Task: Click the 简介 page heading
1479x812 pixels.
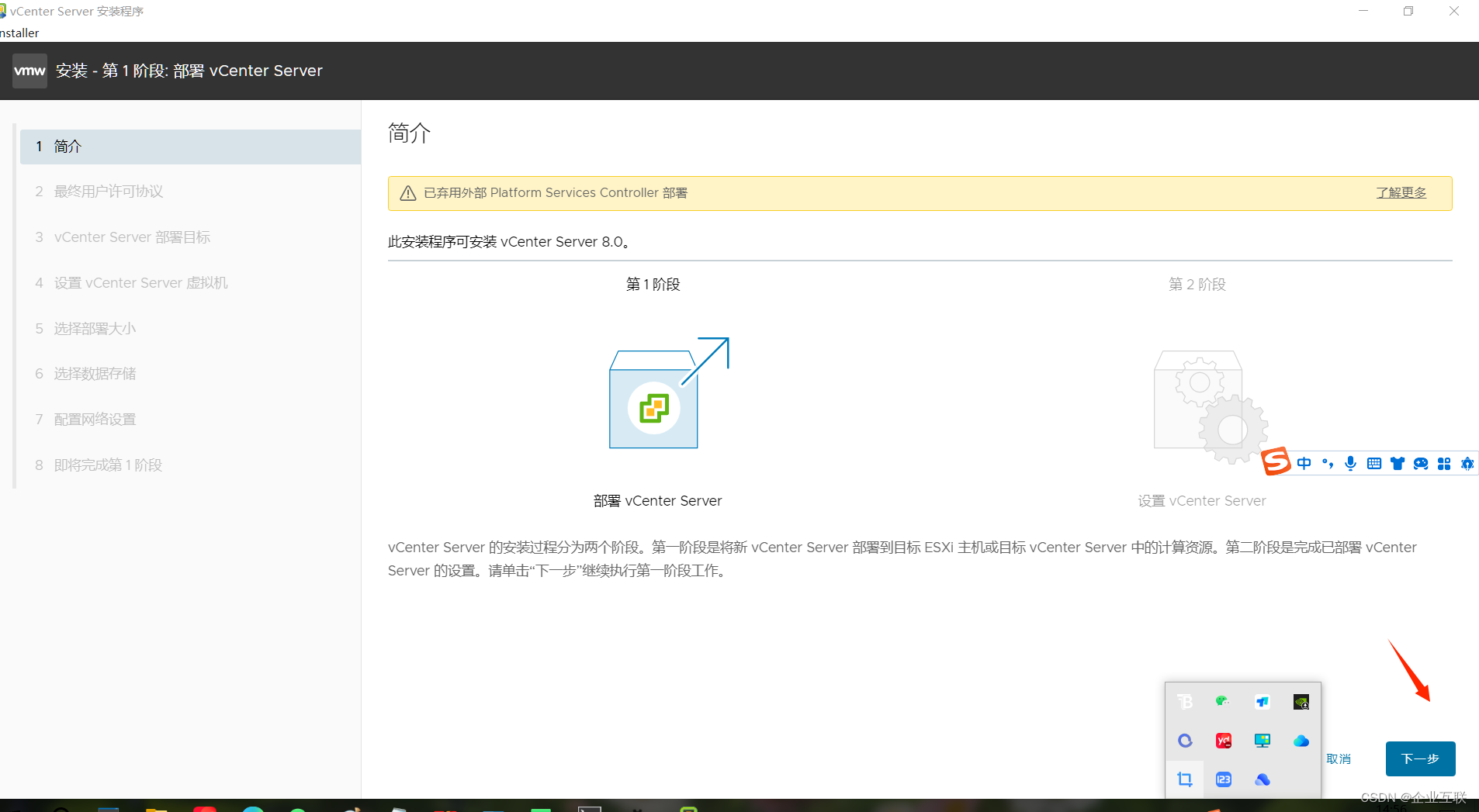Action: (x=409, y=133)
